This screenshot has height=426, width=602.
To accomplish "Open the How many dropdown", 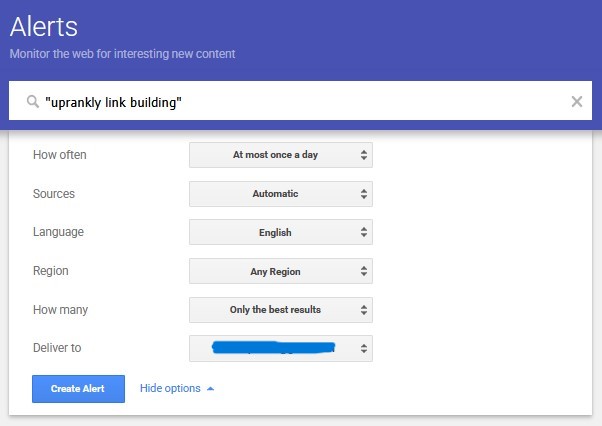I will [x=281, y=310].
